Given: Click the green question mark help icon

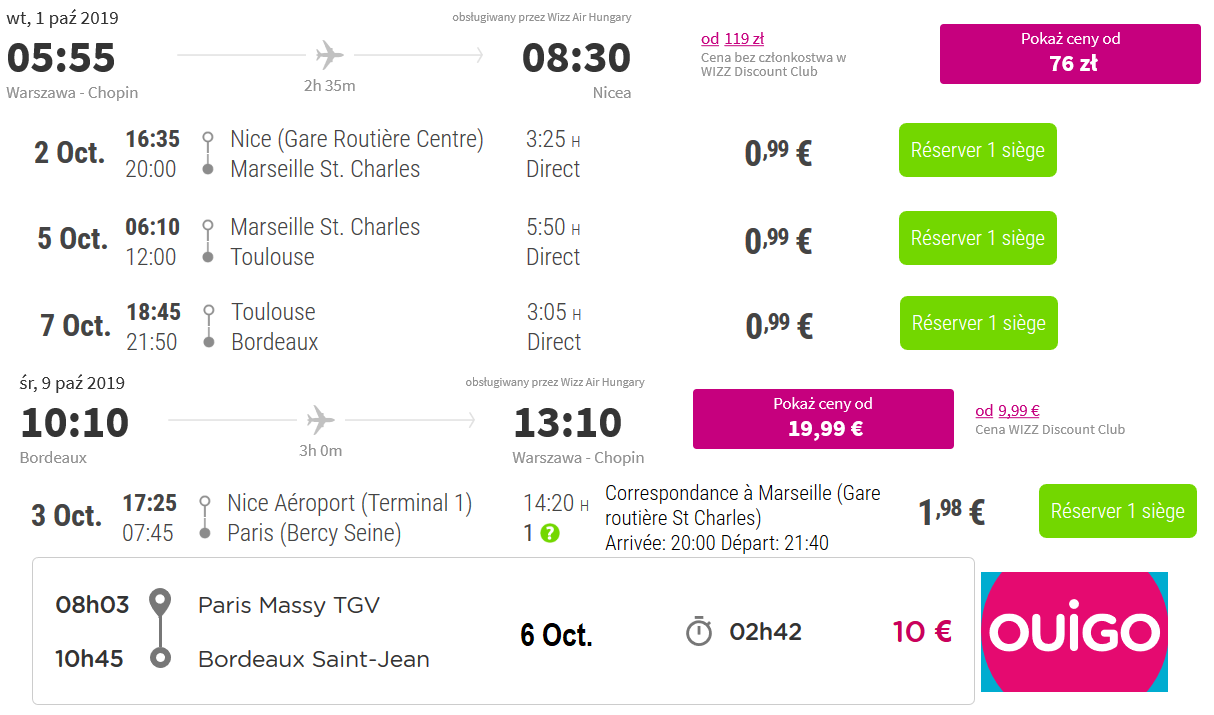Looking at the screenshot, I should point(550,533).
